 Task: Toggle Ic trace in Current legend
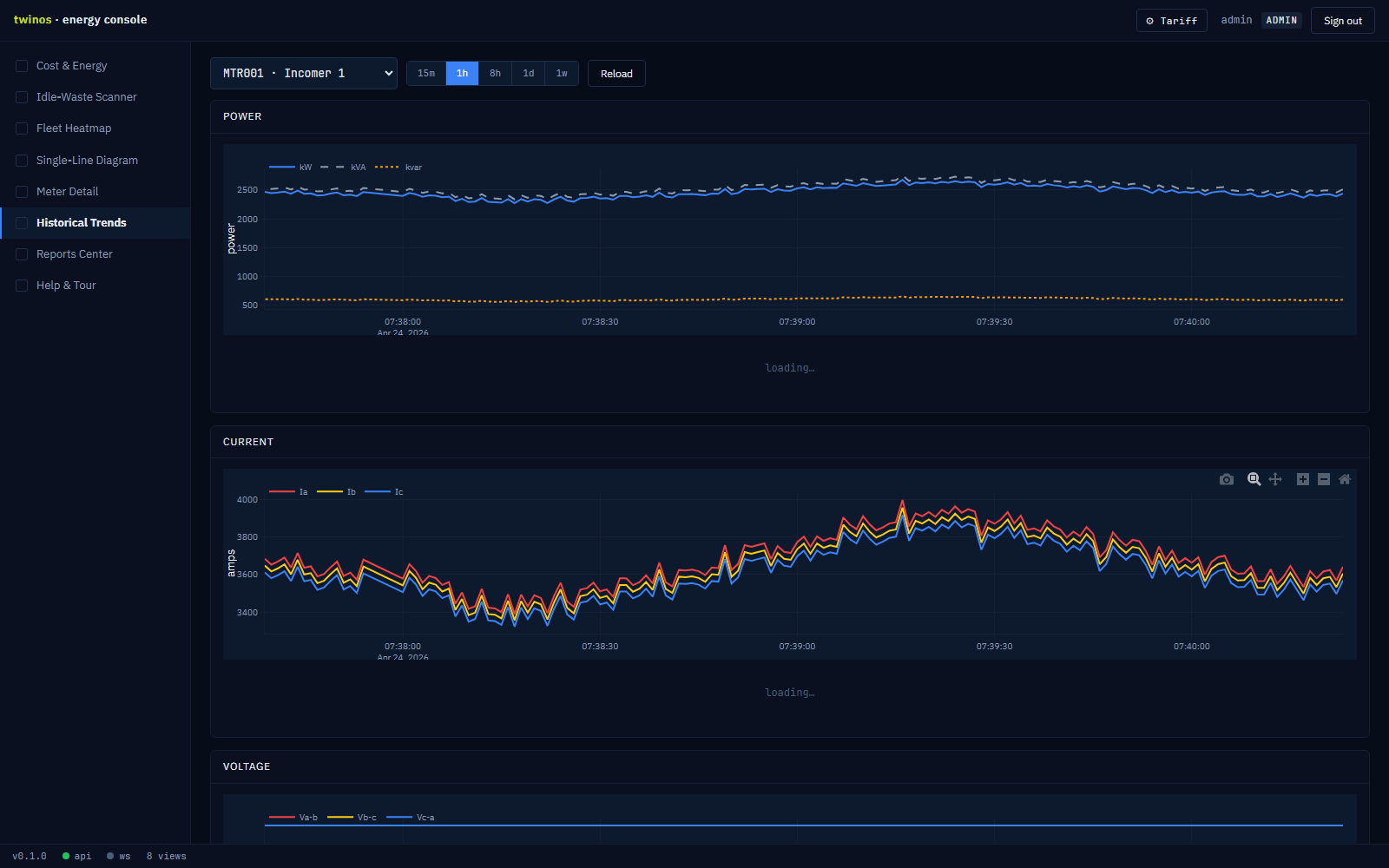click(384, 492)
